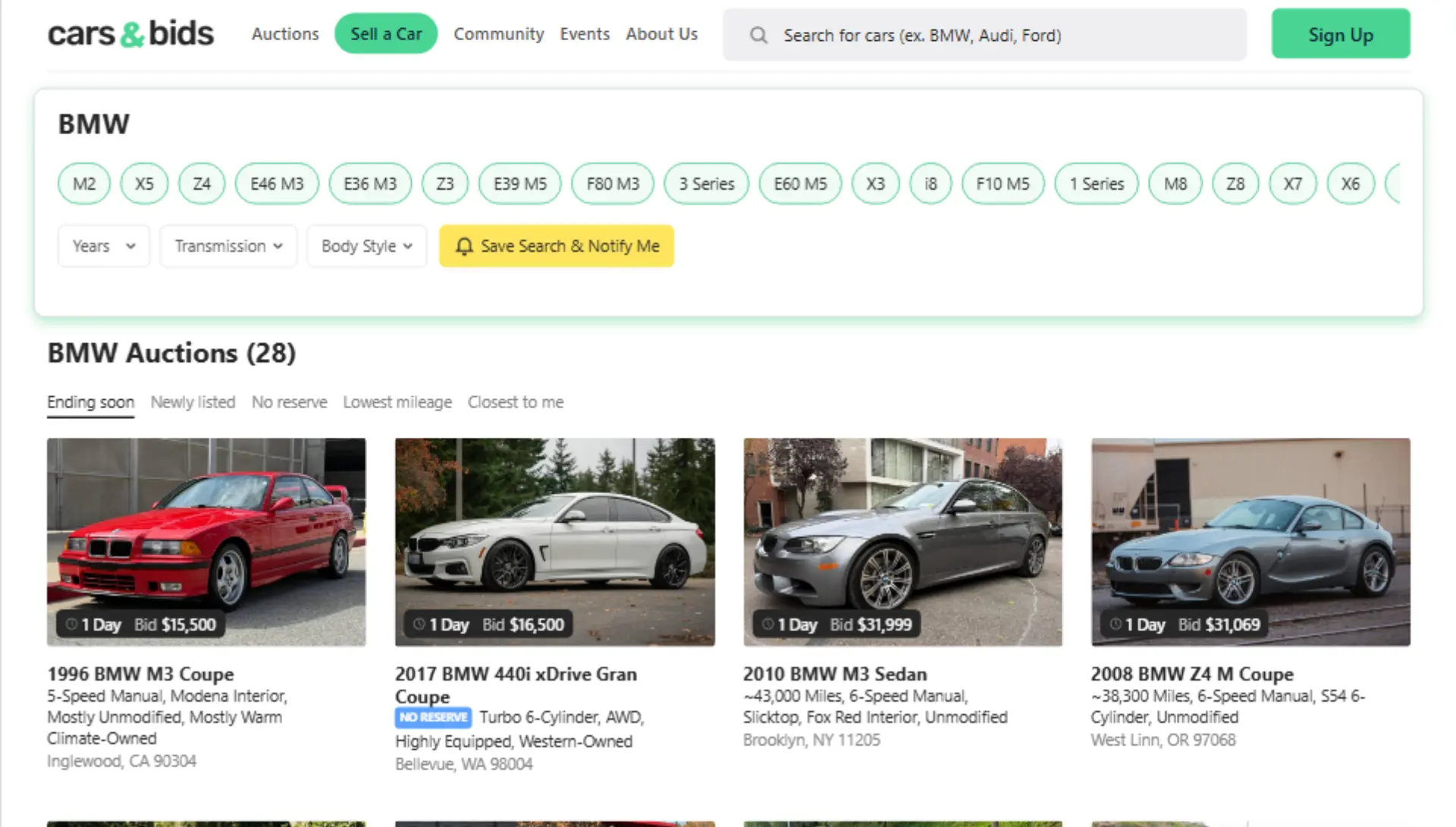Click the Inglewood, CA 90304 location

[121, 761]
